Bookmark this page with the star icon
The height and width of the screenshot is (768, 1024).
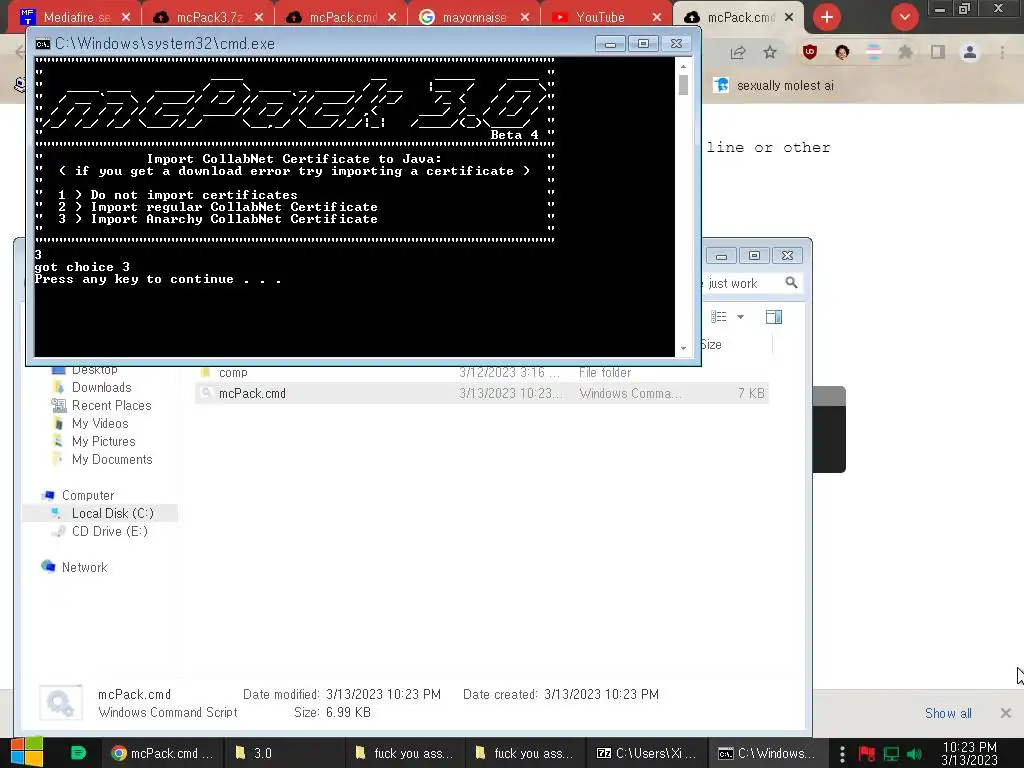[x=770, y=52]
